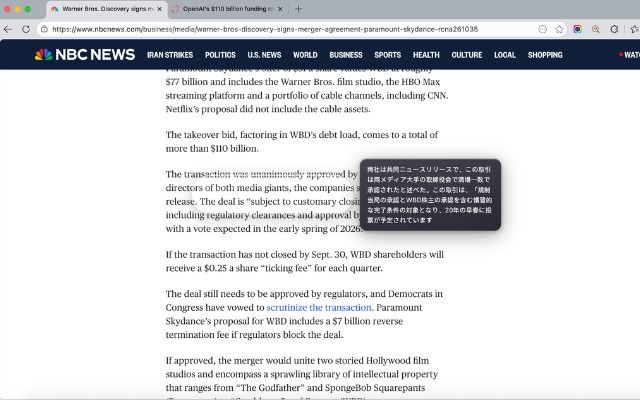Open site info lock icon in address bar

44,29
